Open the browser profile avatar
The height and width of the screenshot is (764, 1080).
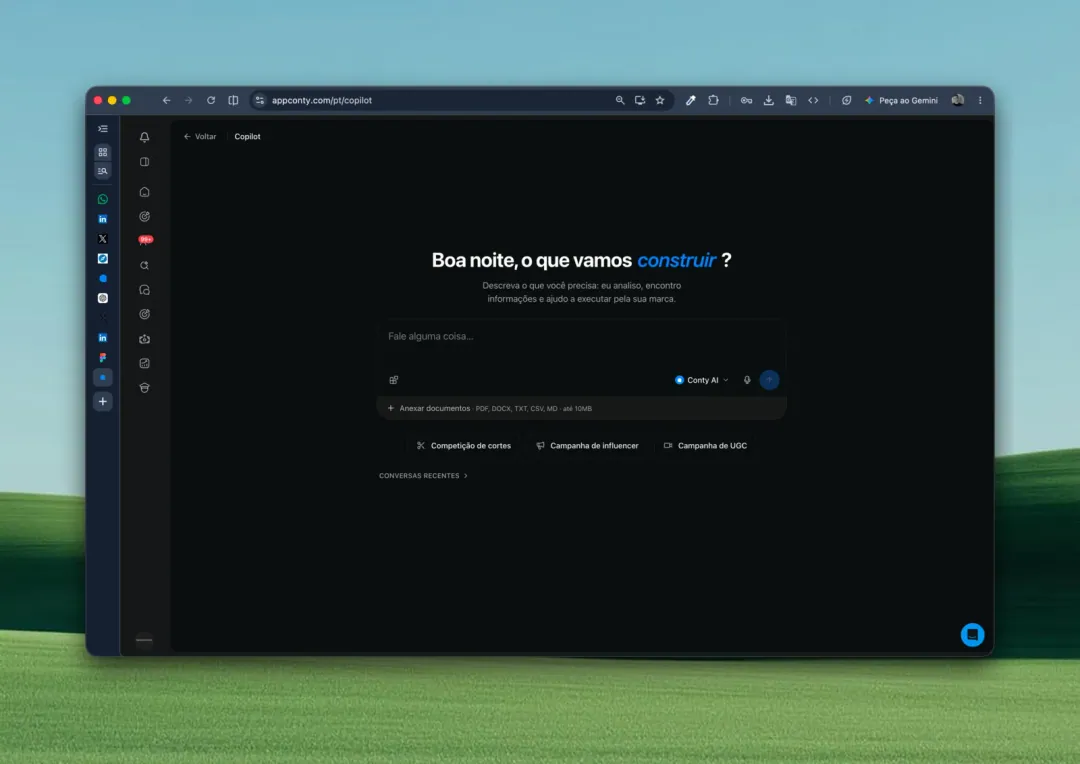[957, 101]
